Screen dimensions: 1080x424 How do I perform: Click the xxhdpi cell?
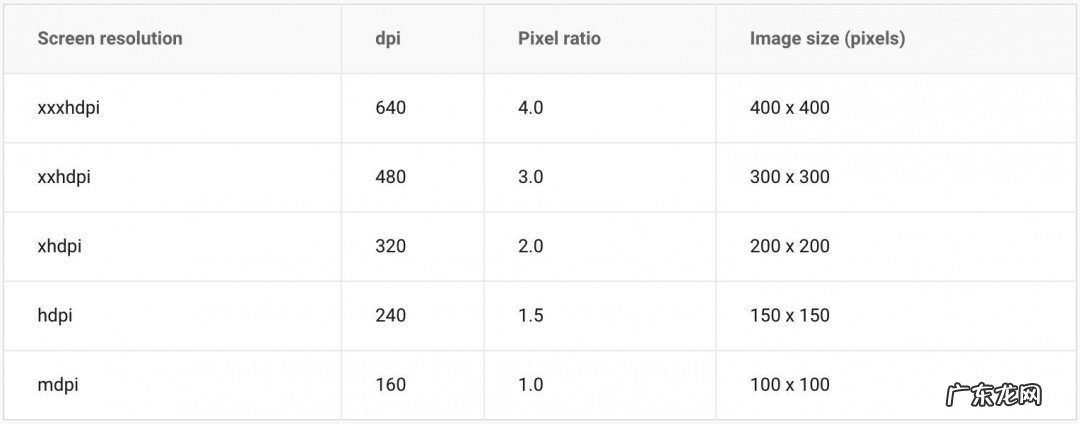(64, 177)
